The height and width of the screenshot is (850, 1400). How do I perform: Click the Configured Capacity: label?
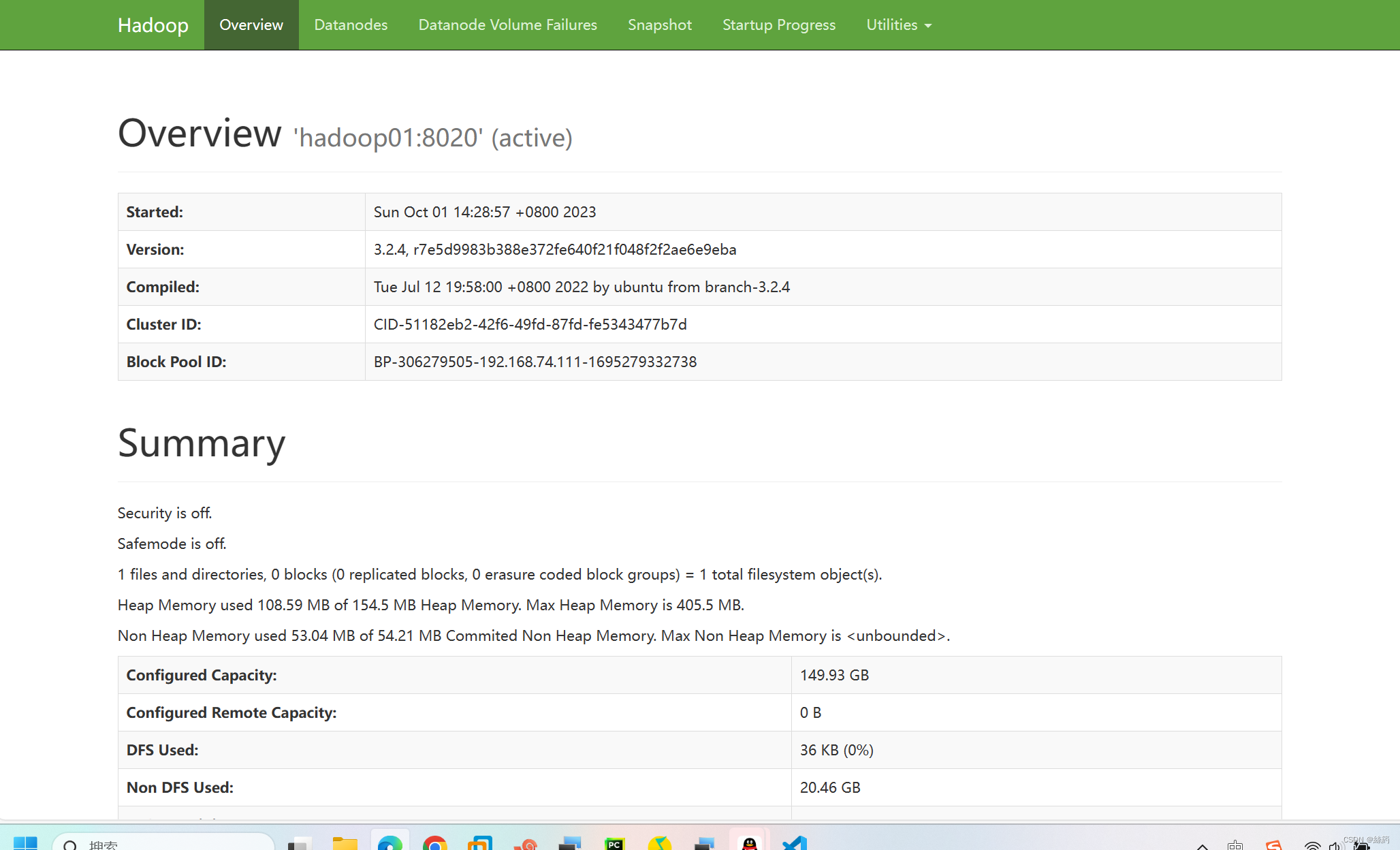(x=202, y=675)
